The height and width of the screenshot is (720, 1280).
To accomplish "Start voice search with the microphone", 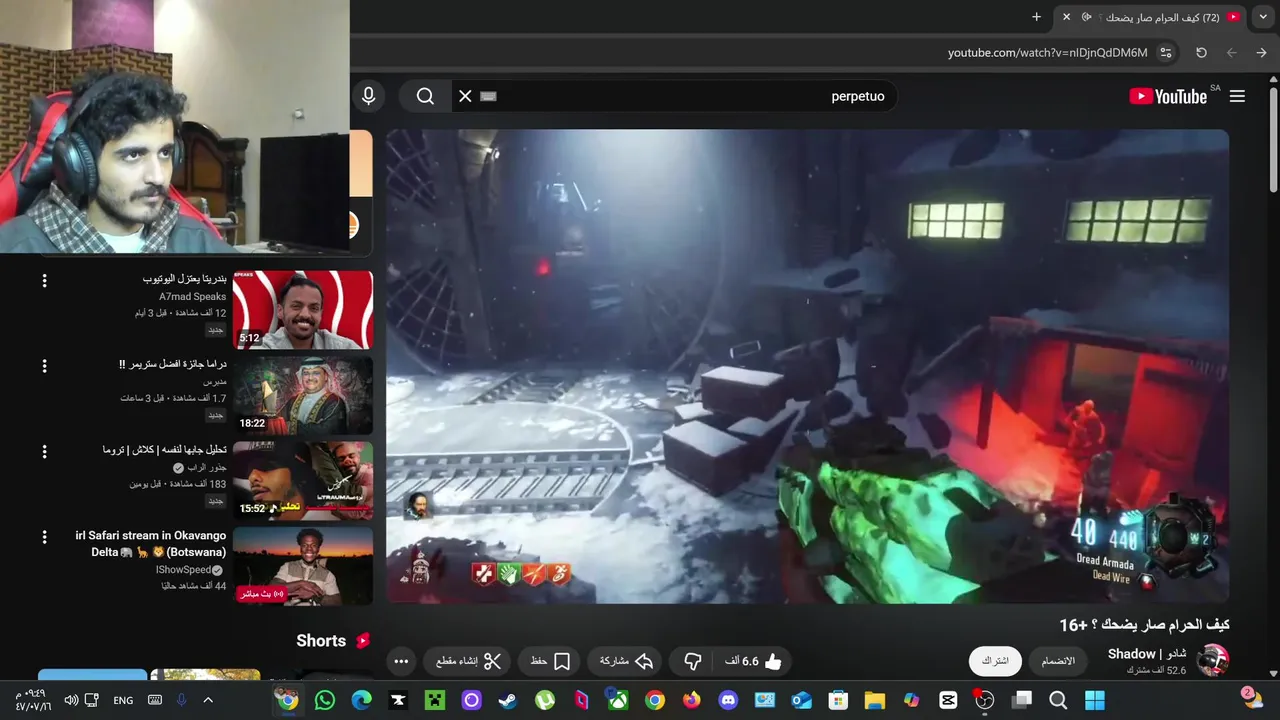I will coord(369,96).
